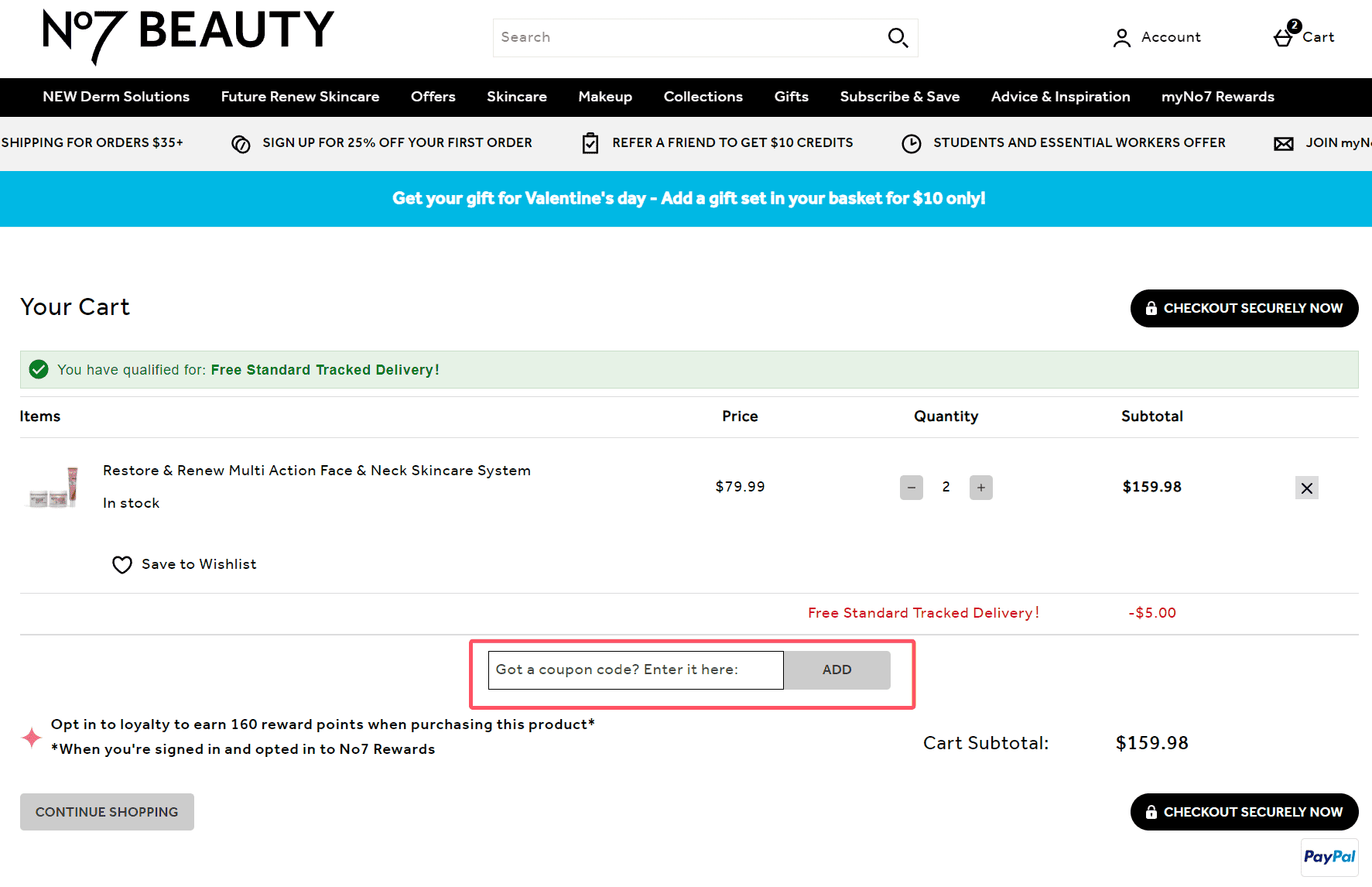Click the Save to Wishlist heart icon
This screenshot has width=1372, height=887.
point(122,565)
